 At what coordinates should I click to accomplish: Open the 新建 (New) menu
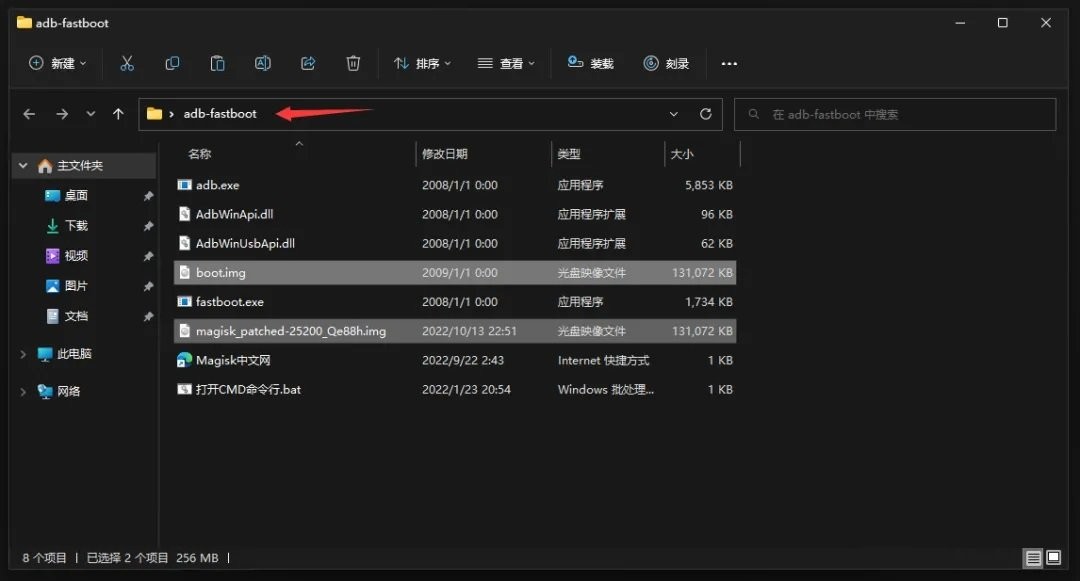pos(58,63)
